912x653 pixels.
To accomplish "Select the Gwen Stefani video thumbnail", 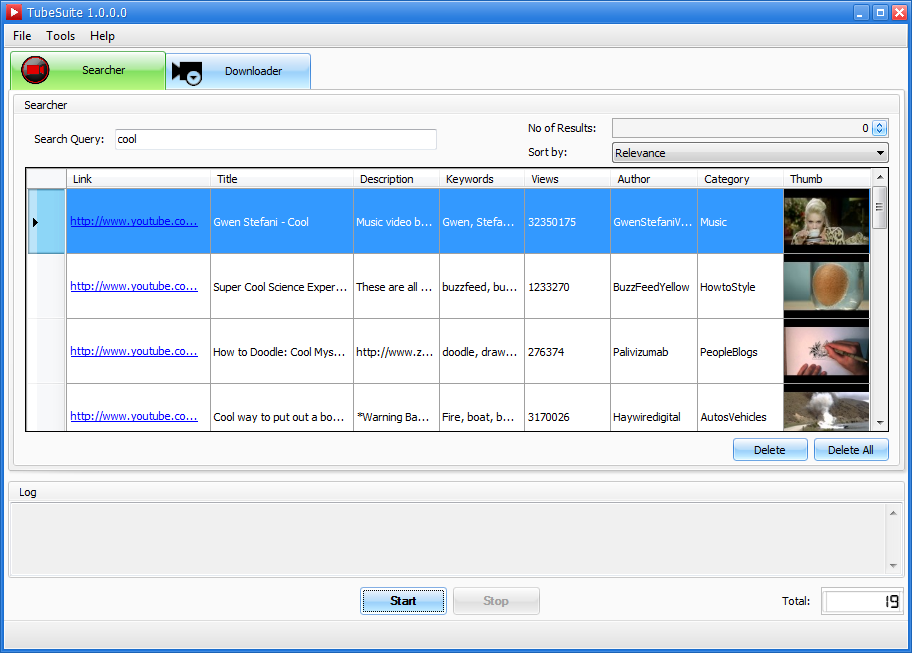I will 826,222.
